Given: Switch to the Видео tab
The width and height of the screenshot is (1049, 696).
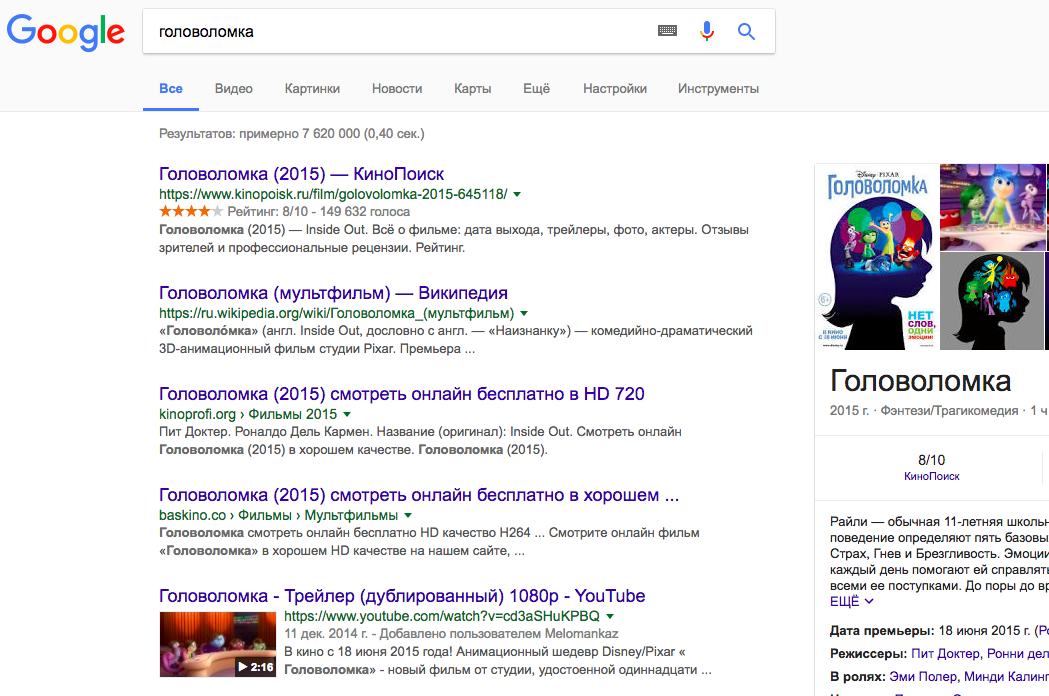Looking at the screenshot, I should click(233, 89).
